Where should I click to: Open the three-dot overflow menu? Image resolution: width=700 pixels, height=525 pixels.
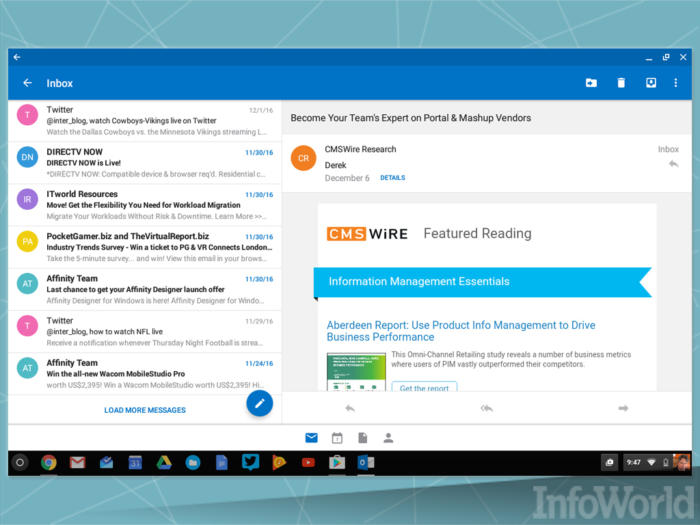click(x=675, y=83)
